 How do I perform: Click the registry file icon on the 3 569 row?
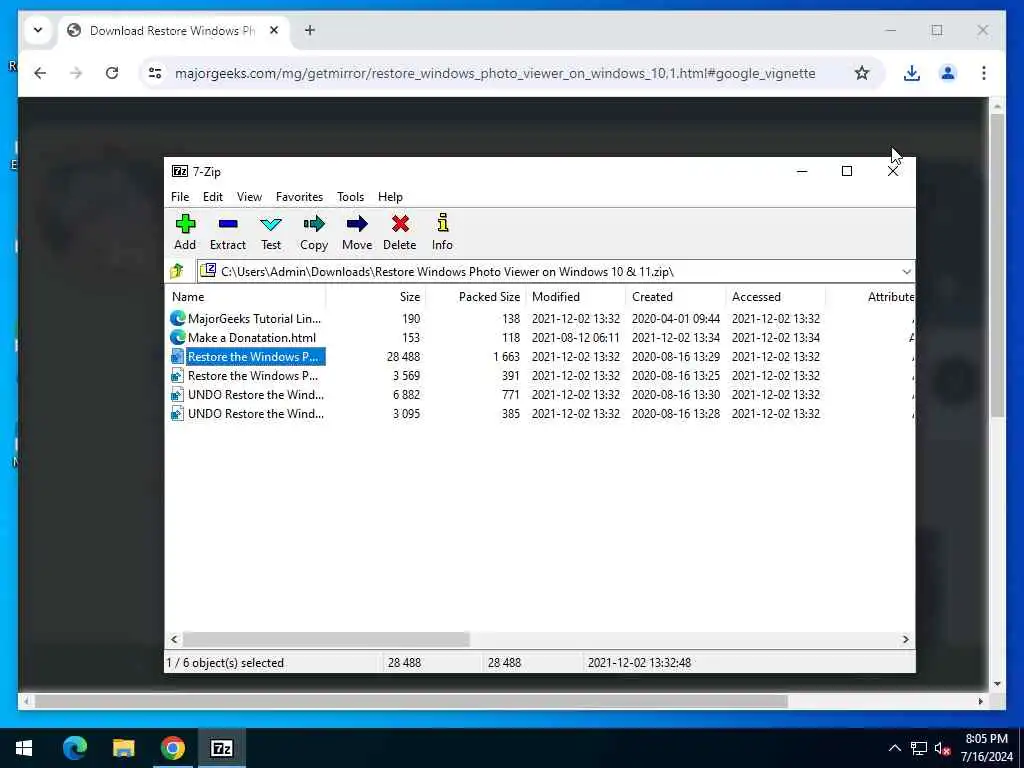177,376
